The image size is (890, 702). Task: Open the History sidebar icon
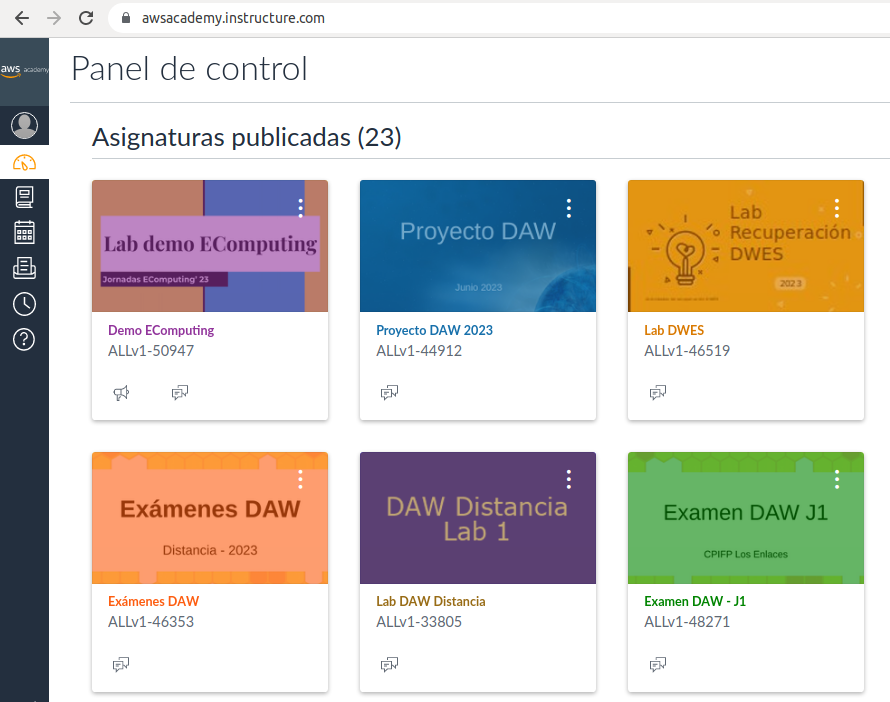(24, 304)
